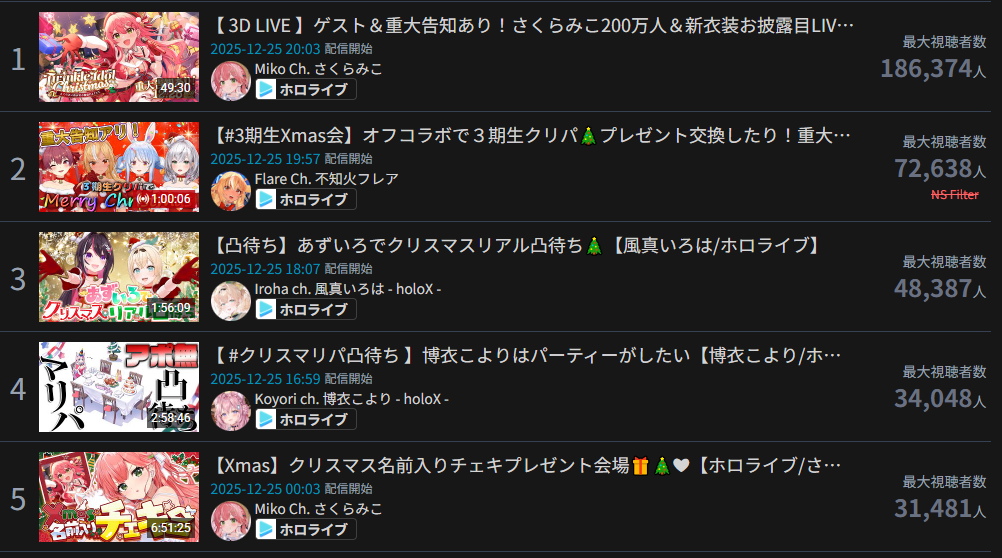Open the あずいろ Christmas stream thumbnail
Screen dimensions: 1002x558
click(119, 277)
